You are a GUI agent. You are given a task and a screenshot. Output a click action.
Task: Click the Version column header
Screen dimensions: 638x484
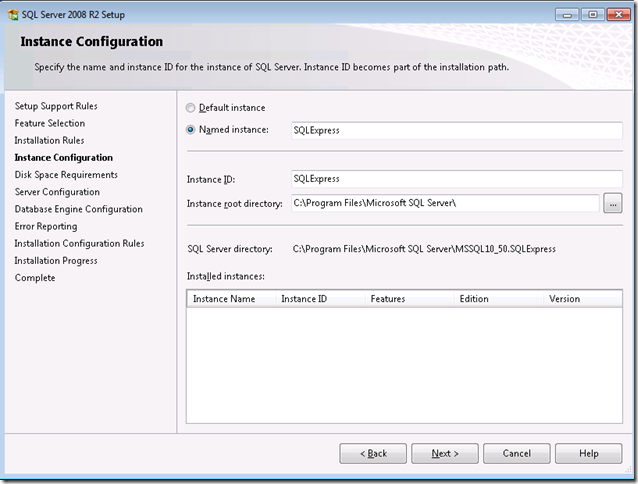pyautogui.click(x=580, y=299)
